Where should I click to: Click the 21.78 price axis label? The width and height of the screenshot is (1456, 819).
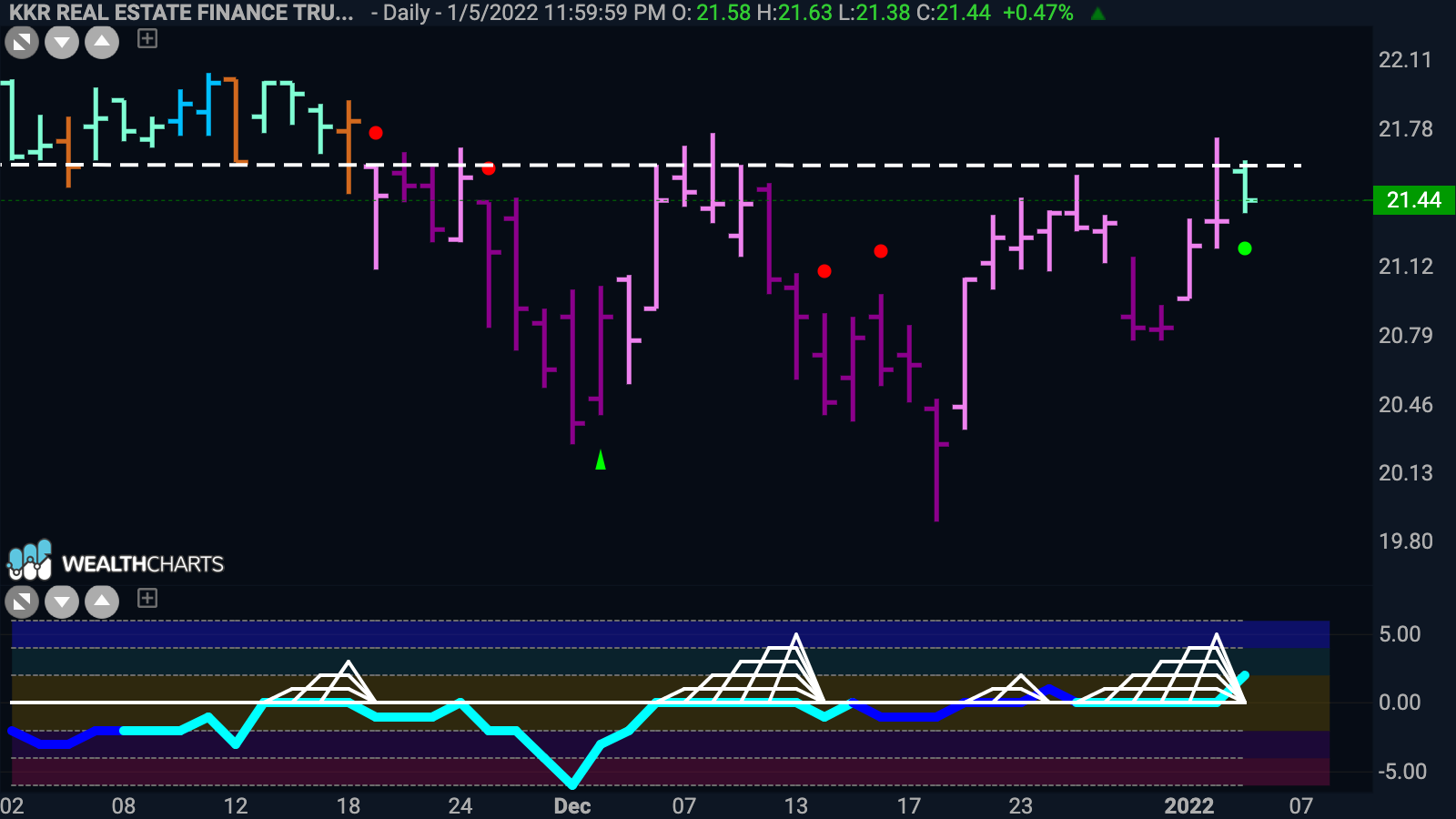click(1405, 129)
